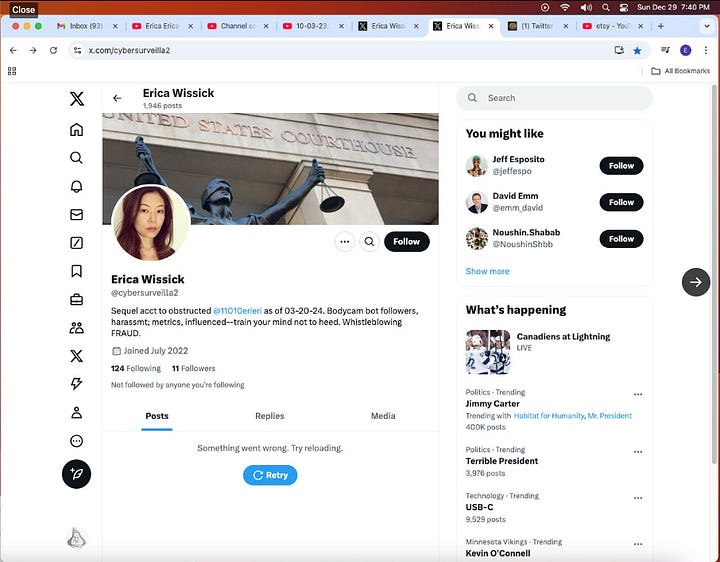Open All Bookmarks folder
Image resolution: width=720 pixels, height=562 pixels.
pyautogui.click(x=681, y=71)
